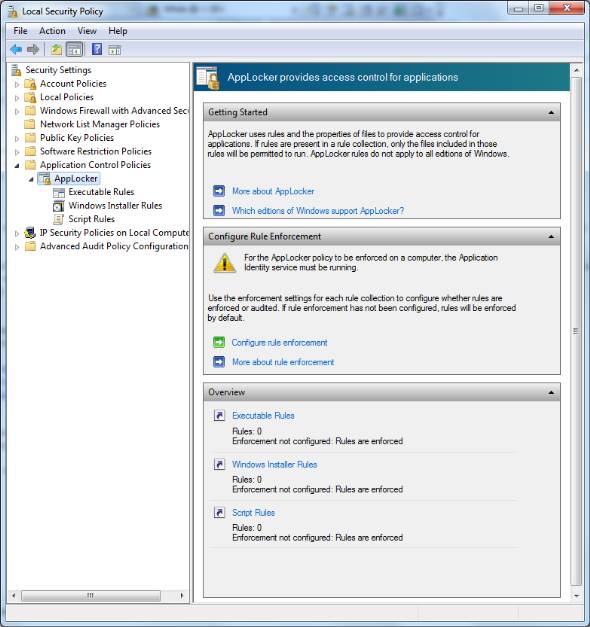Expand Windows Firewall with Advanced Security node
The image size is (590, 627).
coord(17,112)
